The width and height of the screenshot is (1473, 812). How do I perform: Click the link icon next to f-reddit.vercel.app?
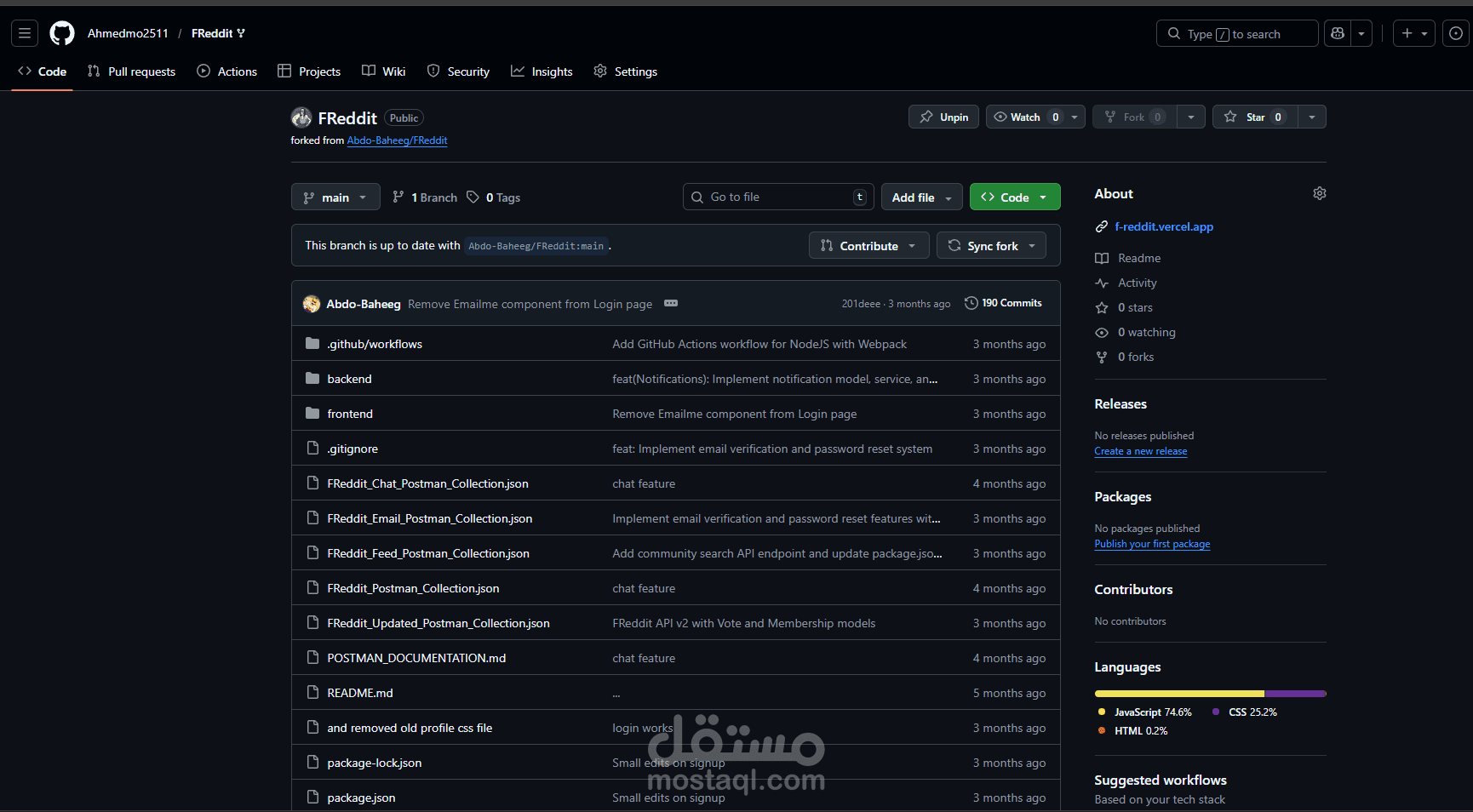(x=1102, y=226)
